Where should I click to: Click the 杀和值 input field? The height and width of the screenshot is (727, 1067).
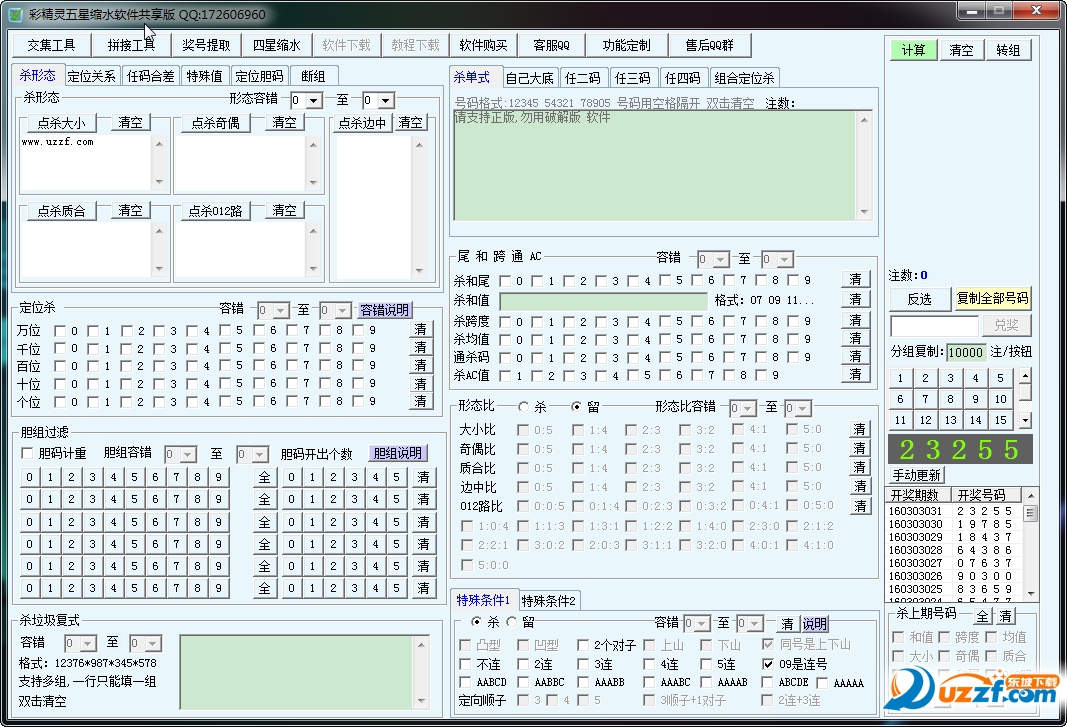click(604, 301)
